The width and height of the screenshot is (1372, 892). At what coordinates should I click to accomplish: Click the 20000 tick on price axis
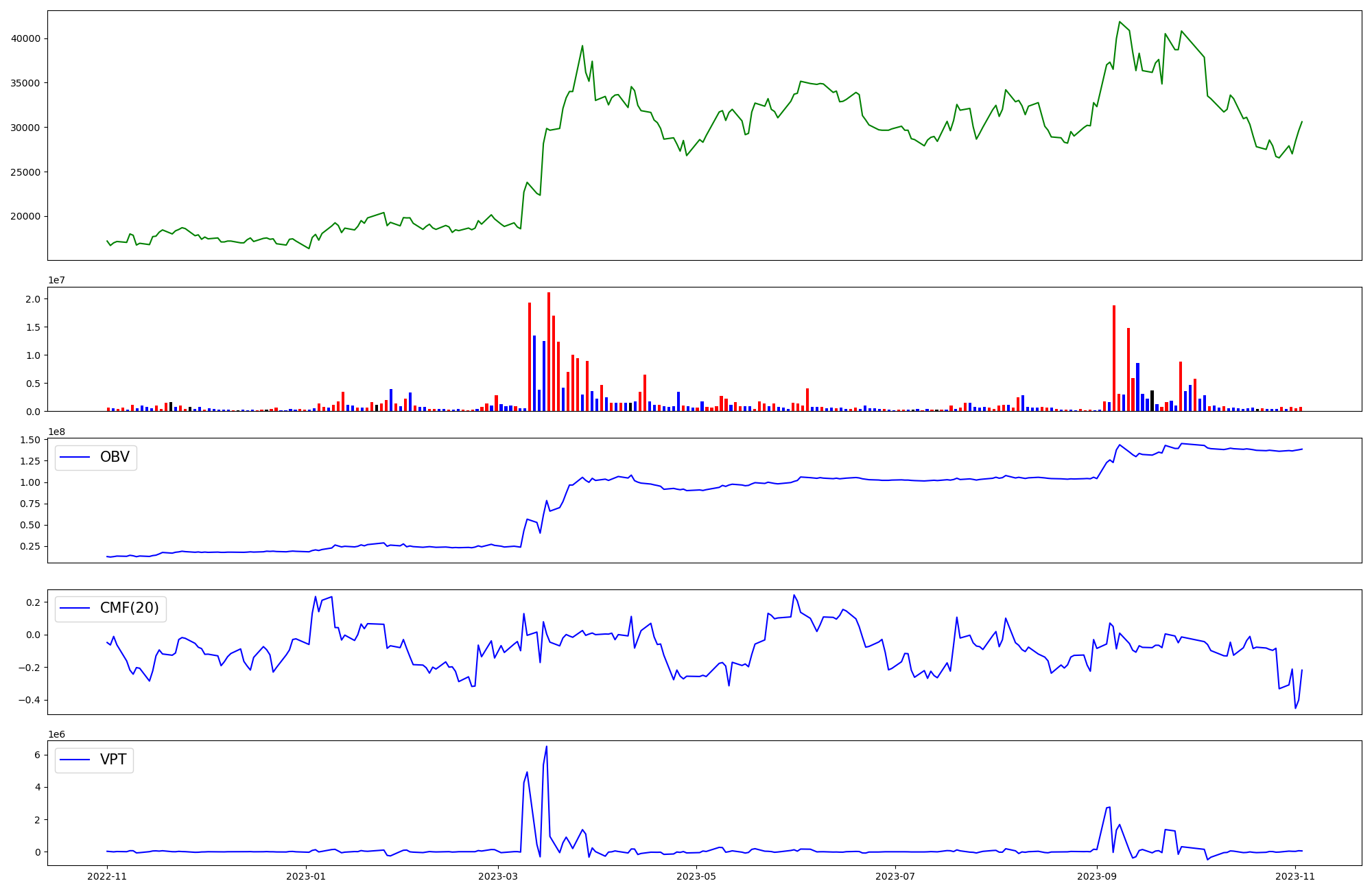coord(26,217)
